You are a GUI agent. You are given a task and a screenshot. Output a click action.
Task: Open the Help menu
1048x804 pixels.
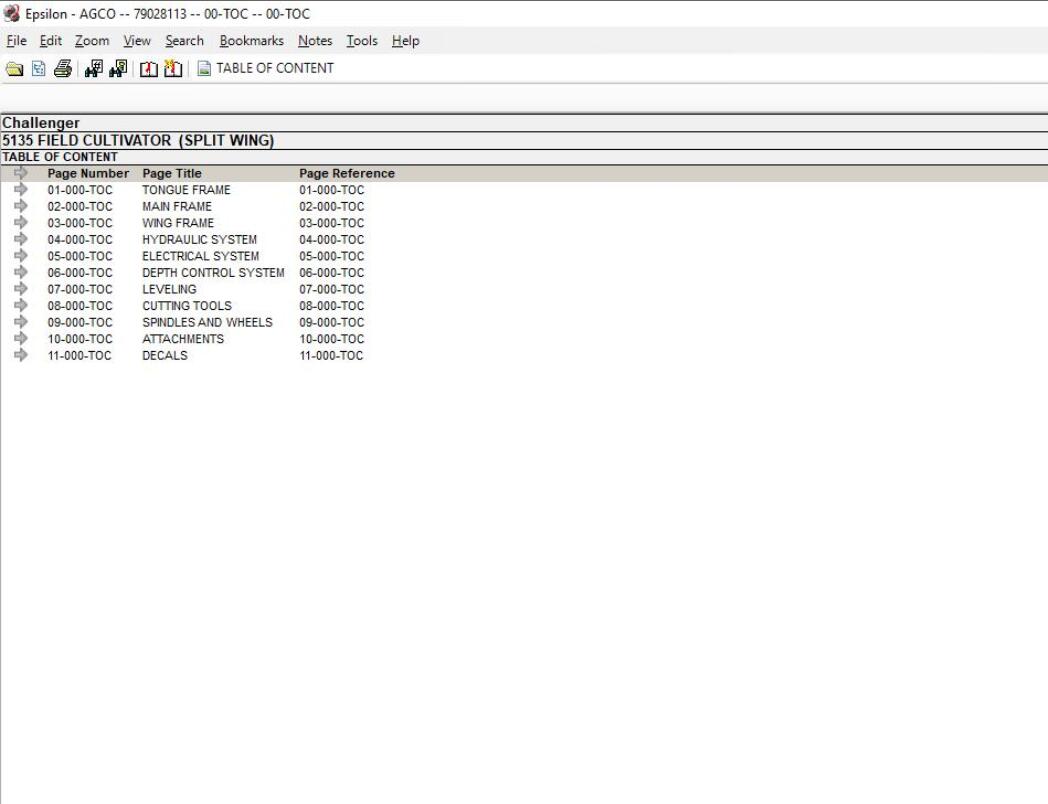405,41
